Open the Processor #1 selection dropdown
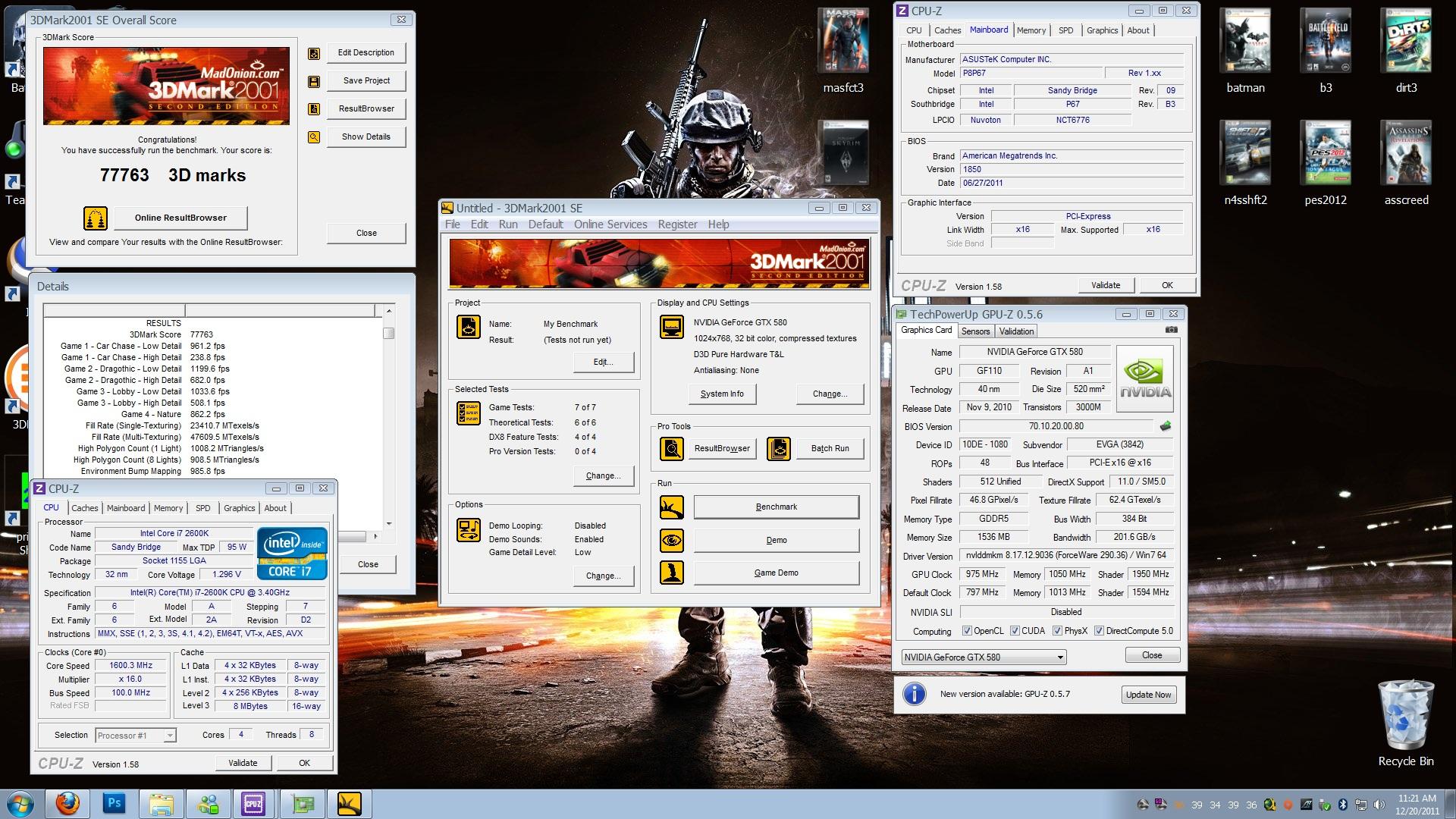Viewport: 1456px width, 819px height. pyautogui.click(x=136, y=736)
